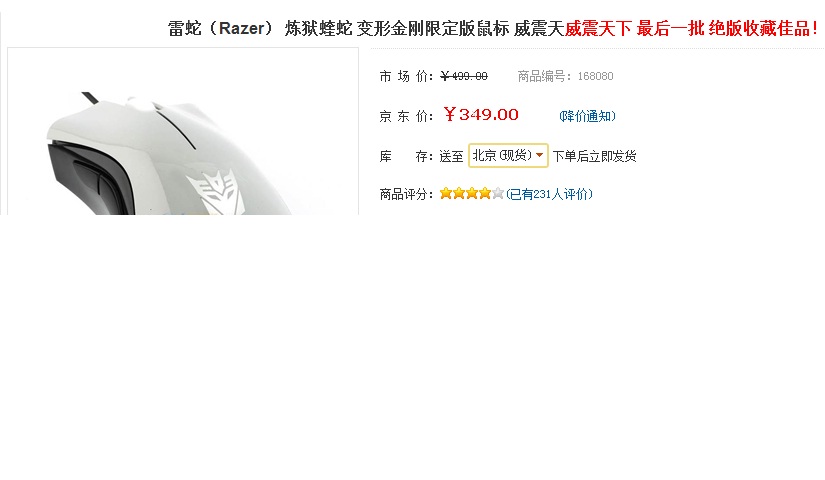Open the 北京(现货) delivery region selector
The height and width of the screenshot is (480, 825).
tap(508, 155)
